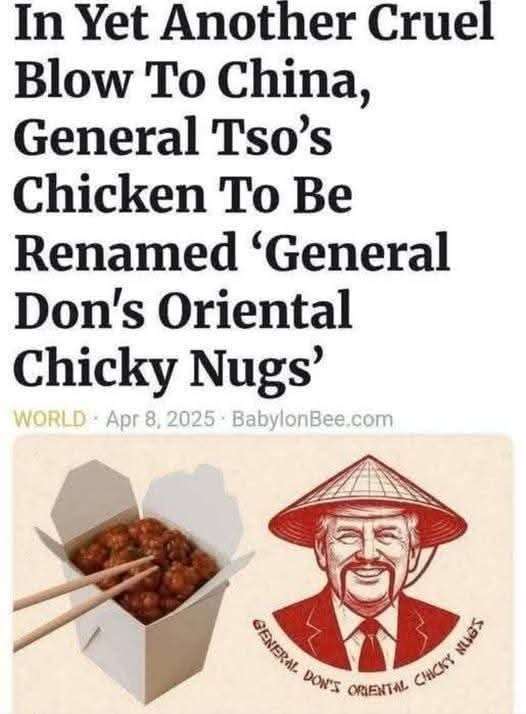Select the Apr 8, 2025 date text
This screenshot has width=526, height=714.
coord(160,418)
